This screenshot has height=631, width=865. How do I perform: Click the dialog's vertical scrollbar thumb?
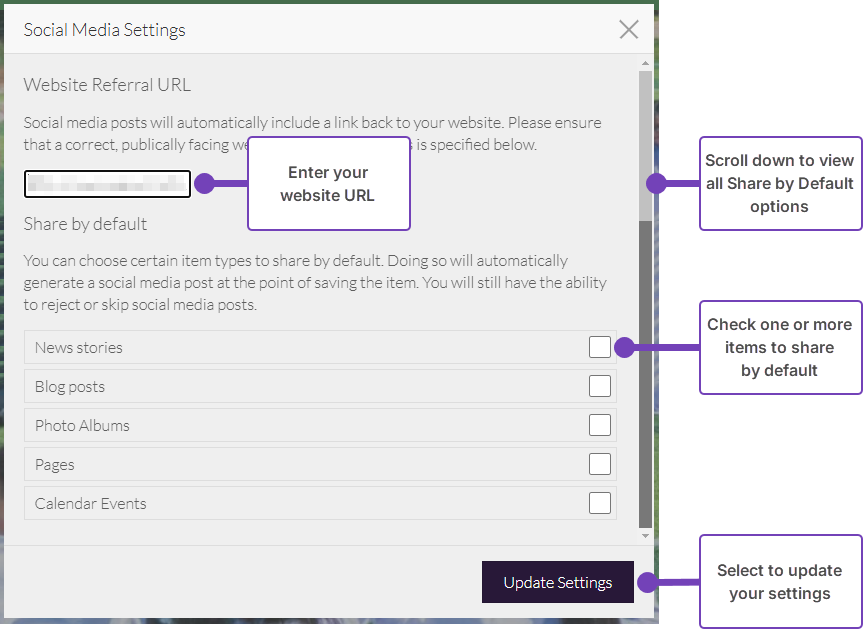pyautogui.click(x=645, y=145)
